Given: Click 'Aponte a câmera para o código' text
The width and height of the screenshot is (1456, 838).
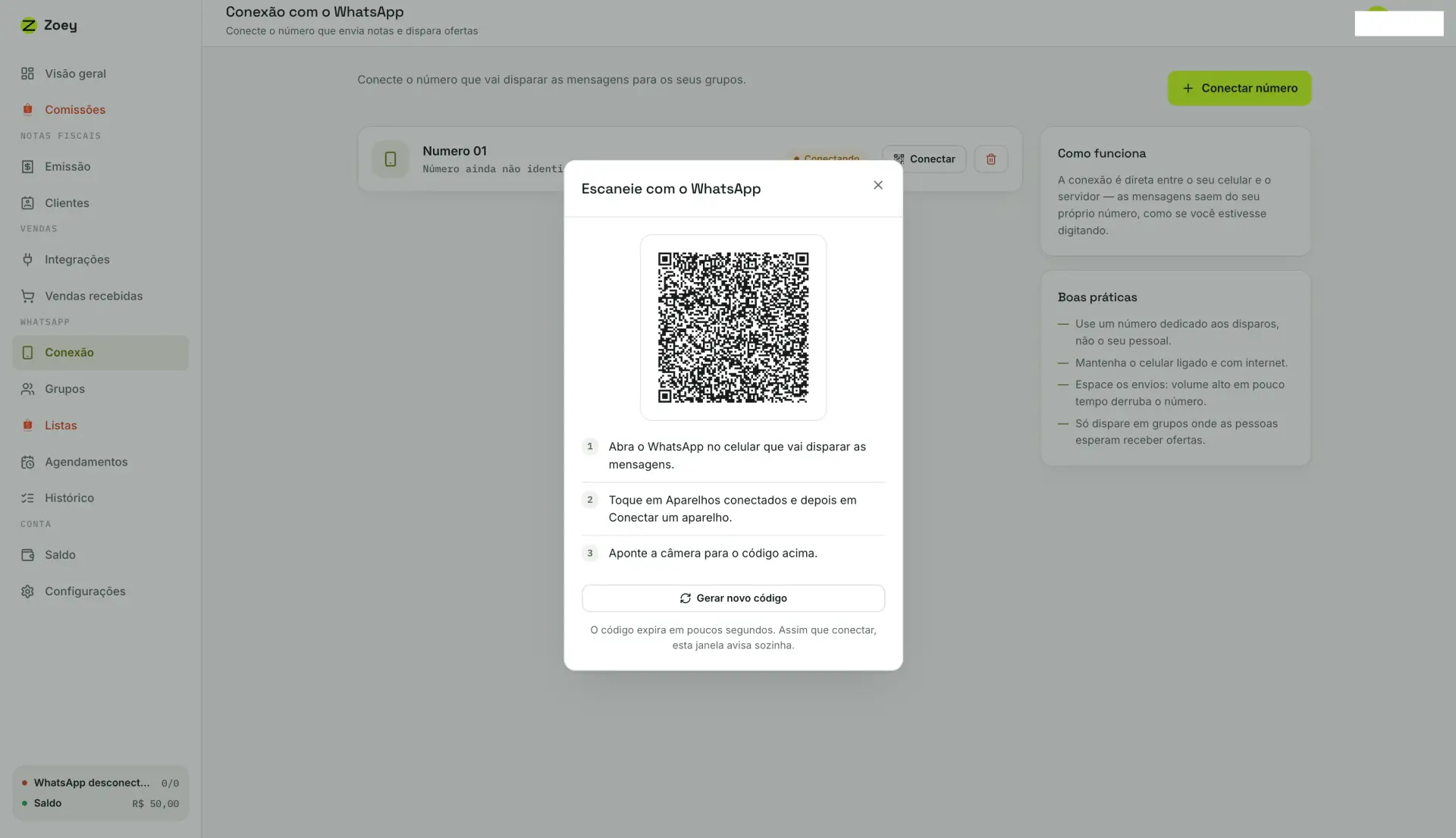Looking at the screenshot, I should click(713, 554).
